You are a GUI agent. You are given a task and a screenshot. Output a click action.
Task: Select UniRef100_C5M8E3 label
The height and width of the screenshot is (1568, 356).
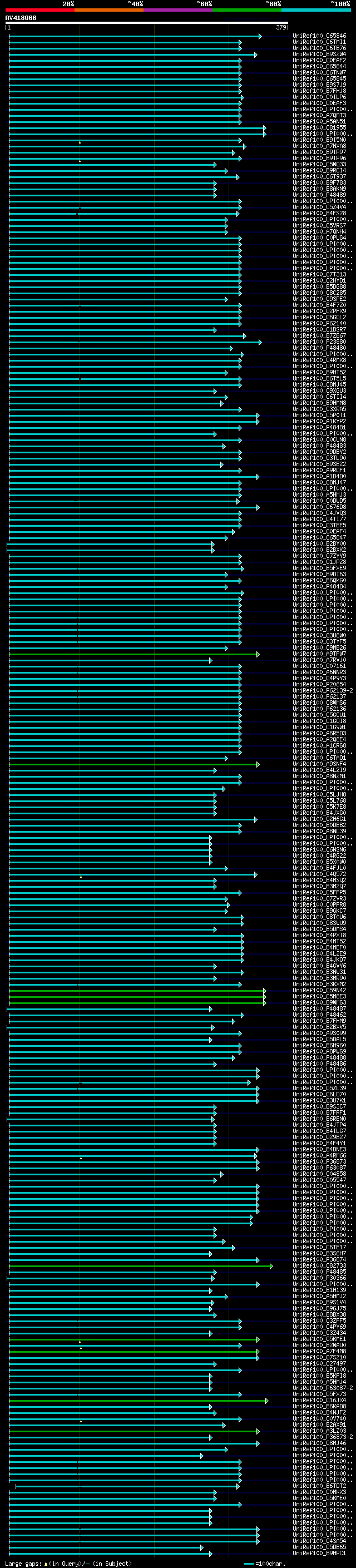point(319,996)
